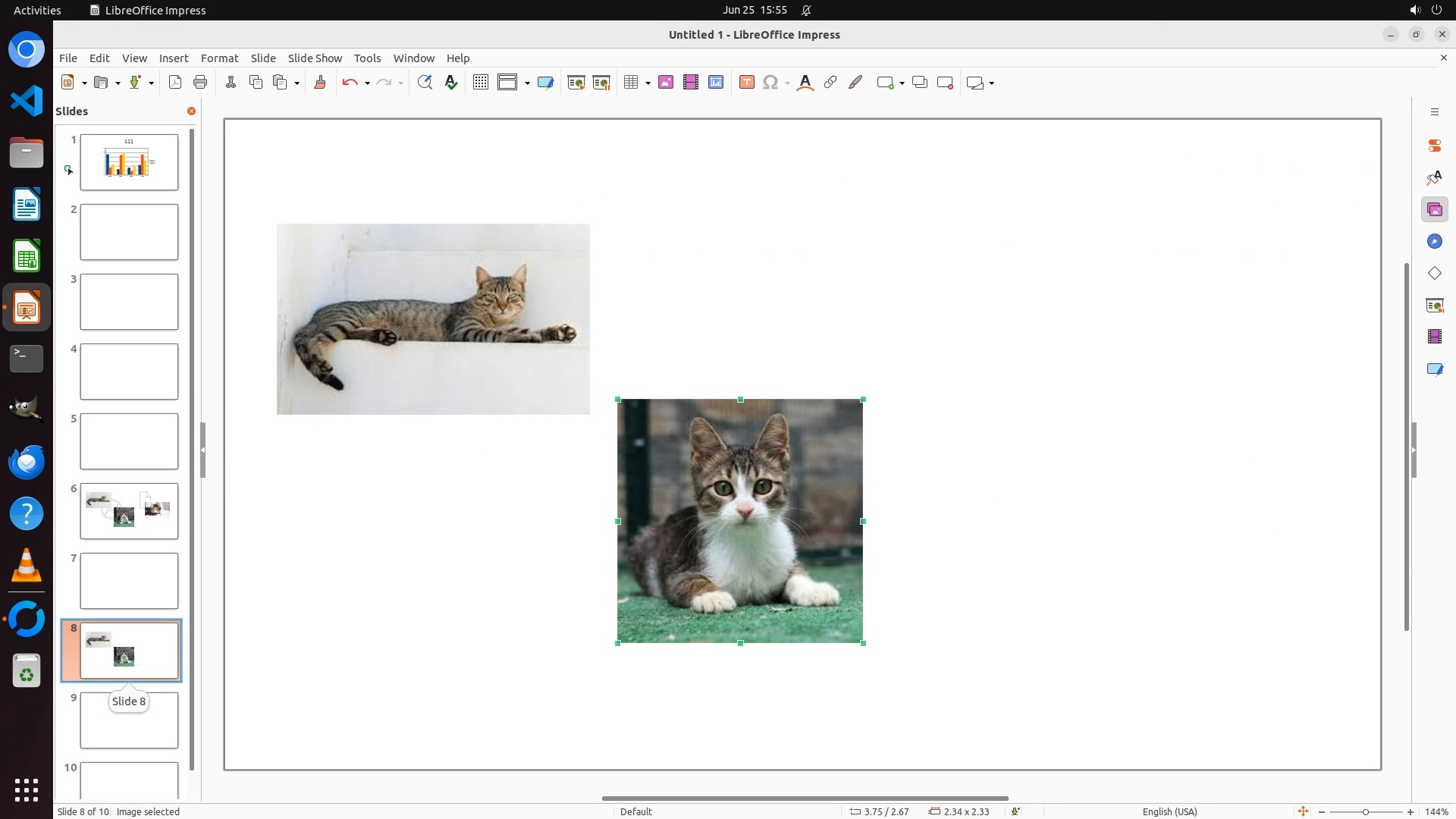Open the Format menu
The height and width of the screenshot is (819, 1456).
click(219, 58)
